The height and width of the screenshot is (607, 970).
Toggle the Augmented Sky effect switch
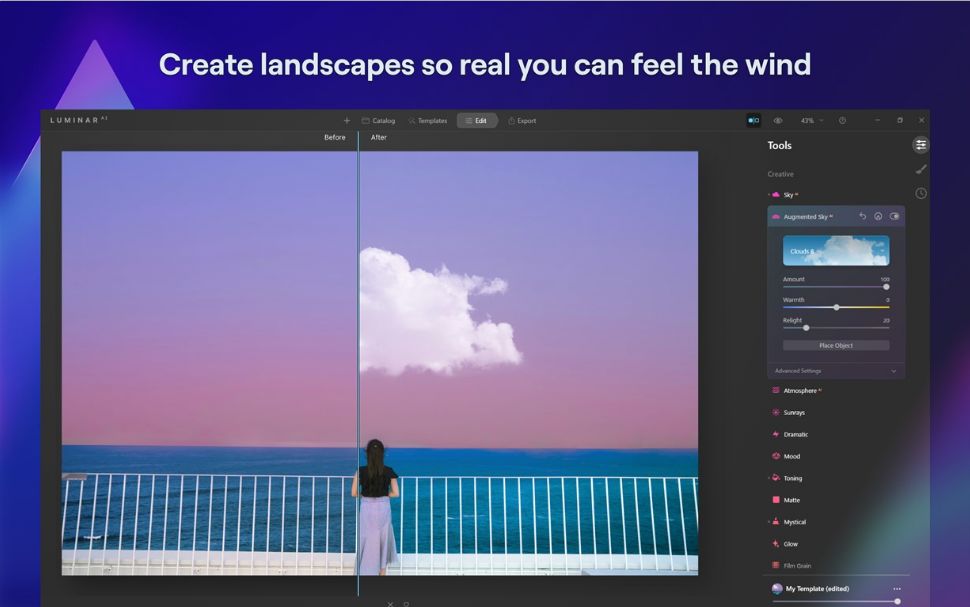[x=894, y=216]
